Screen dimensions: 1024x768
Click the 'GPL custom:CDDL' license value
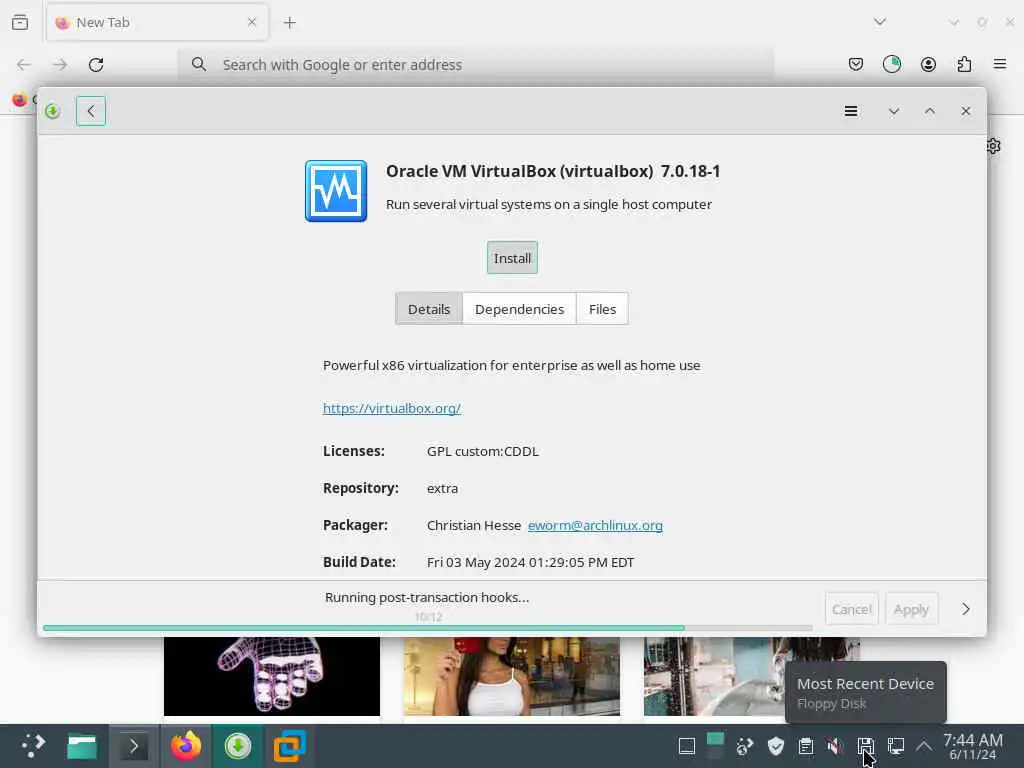coord(483,451)
